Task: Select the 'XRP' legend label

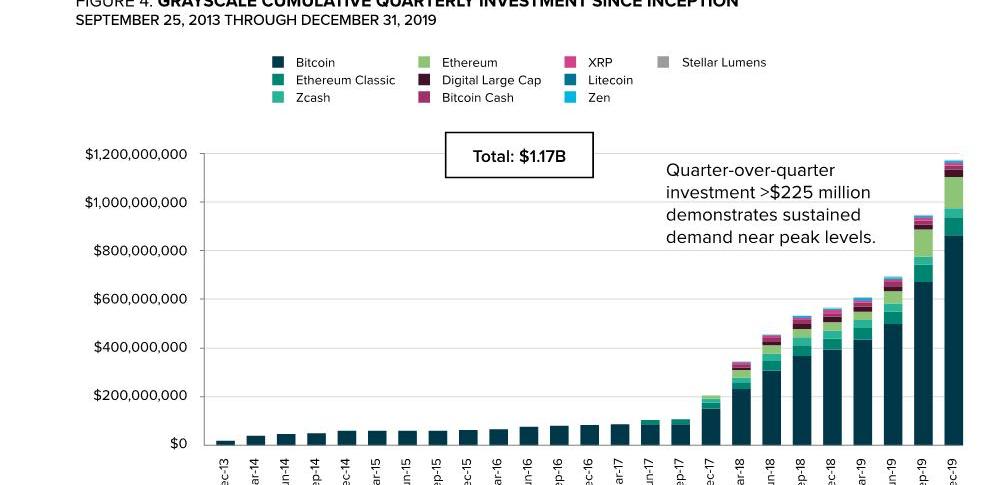Action: [x=600, y=63]
